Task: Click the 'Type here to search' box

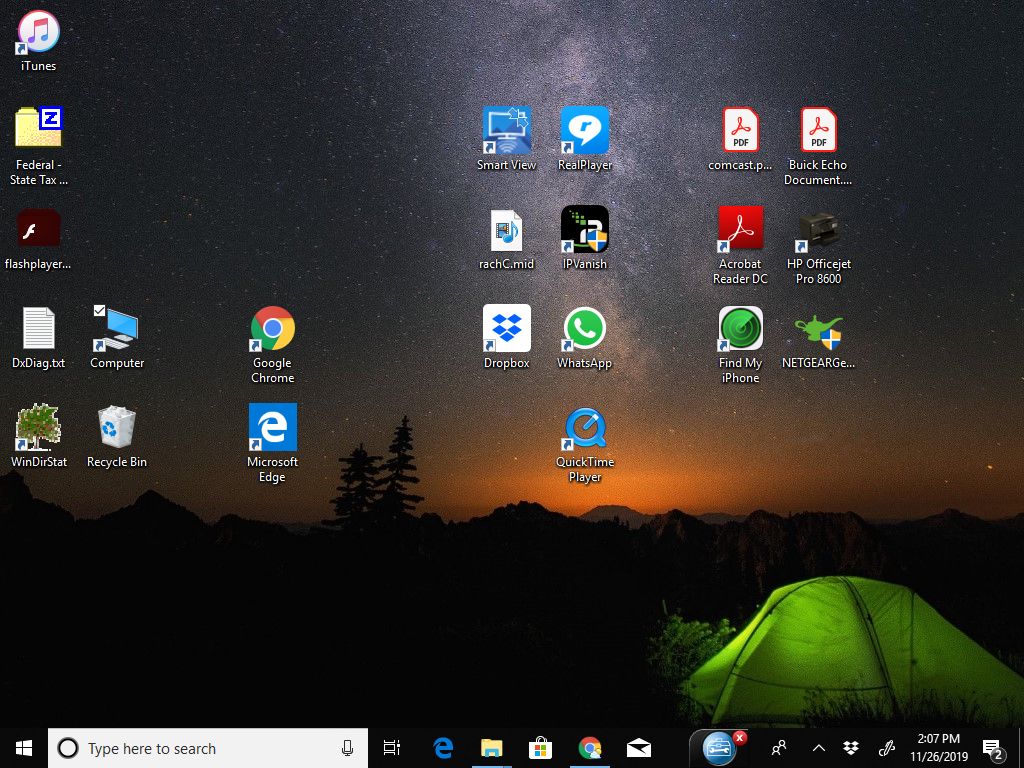Action: [x=200, y=748]
